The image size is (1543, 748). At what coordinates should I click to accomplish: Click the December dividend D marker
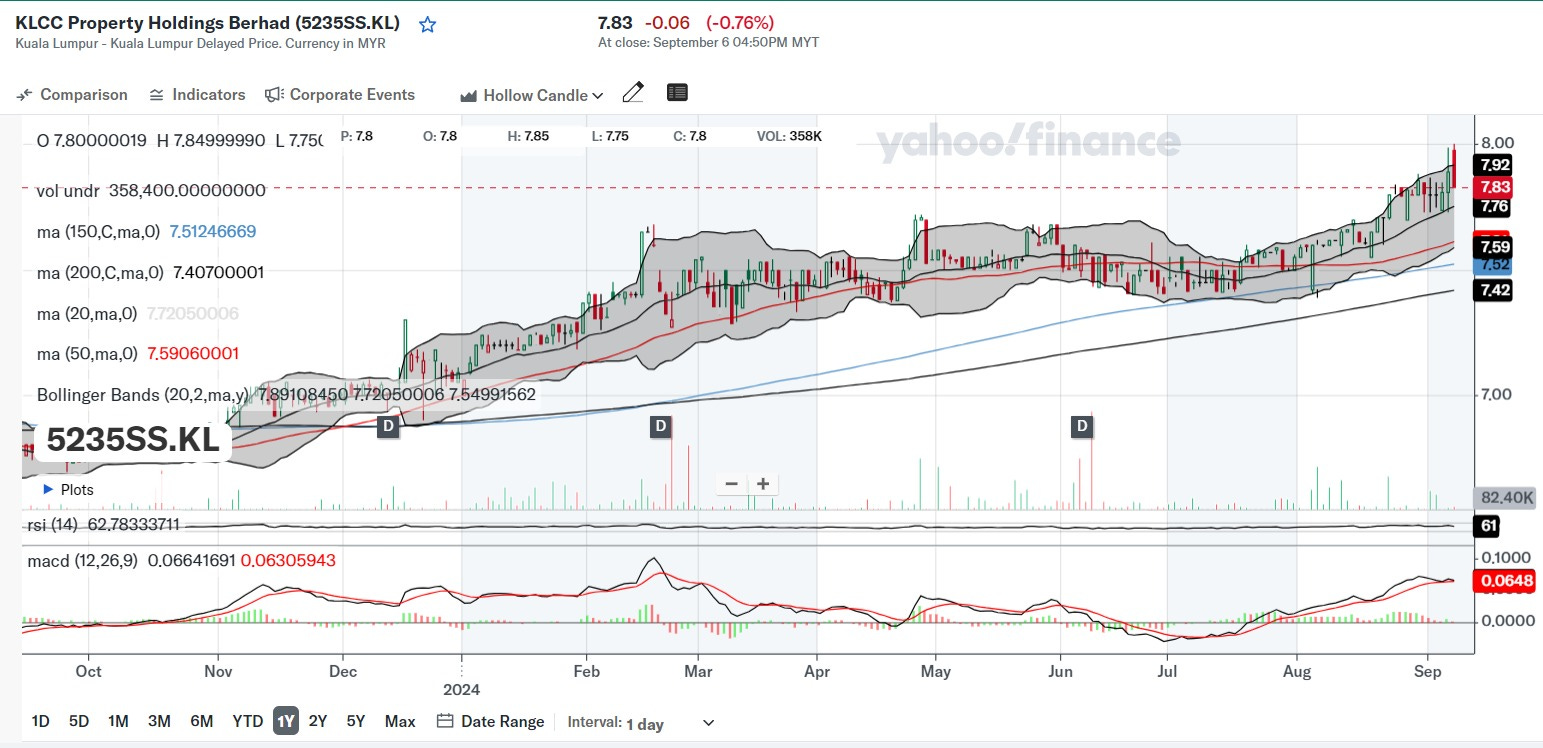[x=388, y=427]
